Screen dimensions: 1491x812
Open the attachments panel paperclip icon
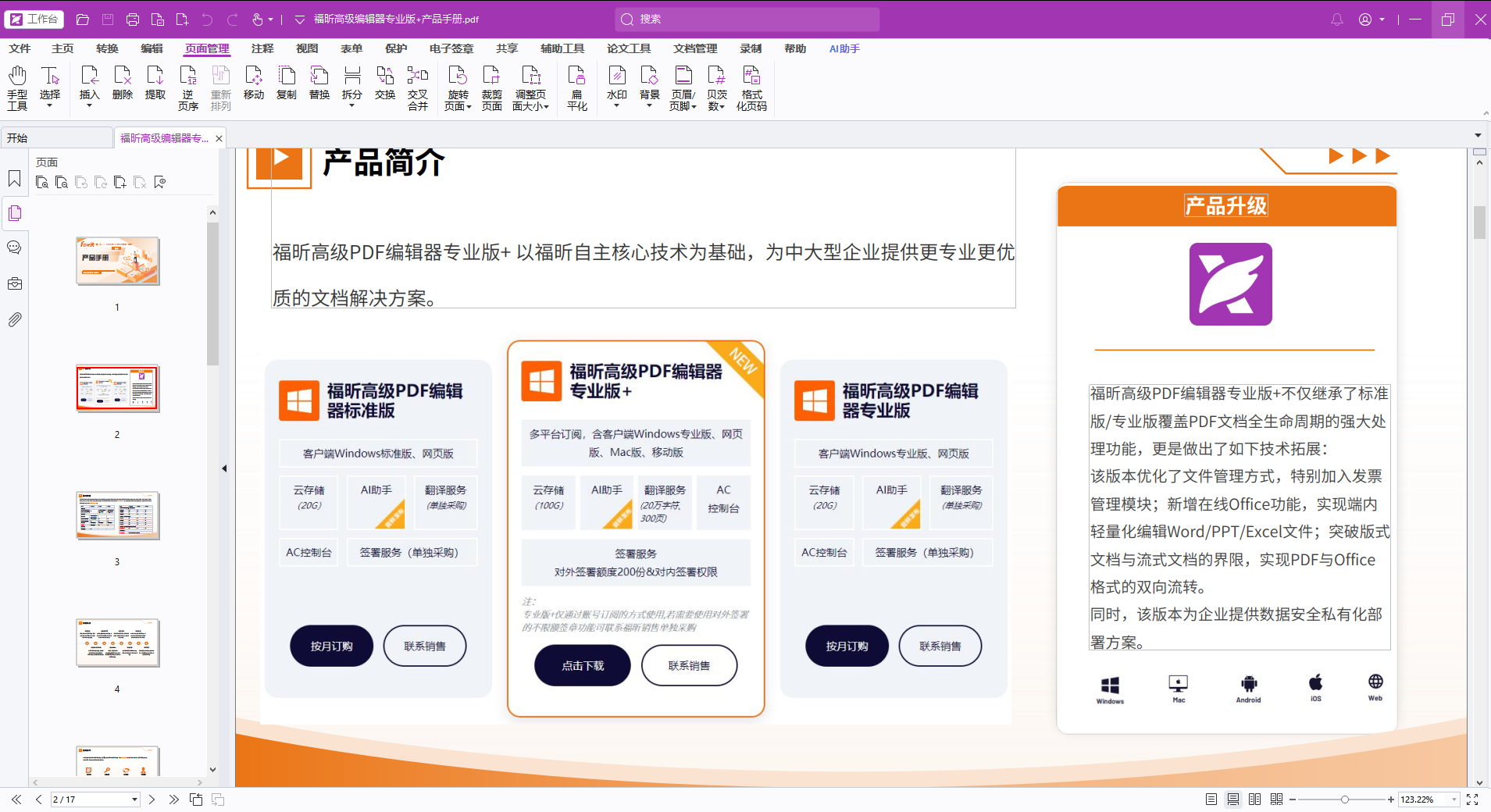[x=15, y=319]
